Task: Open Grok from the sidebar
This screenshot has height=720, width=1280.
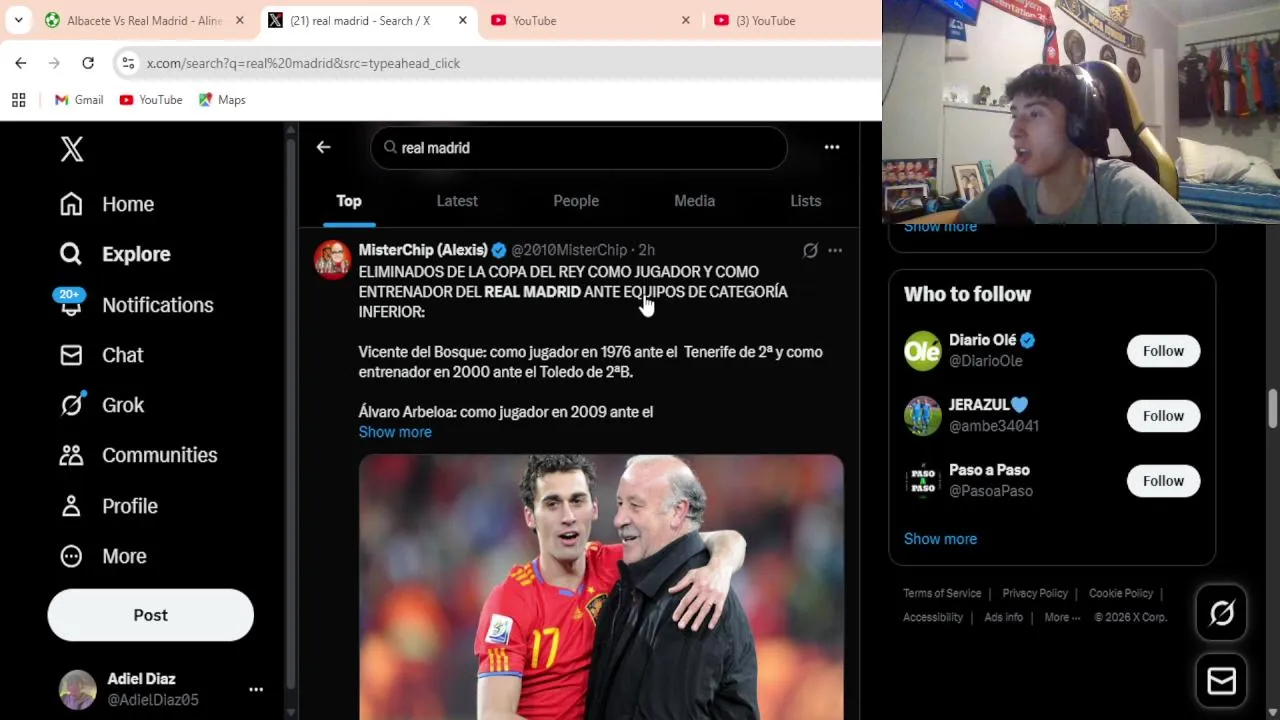Action: [x=102, y=405]
